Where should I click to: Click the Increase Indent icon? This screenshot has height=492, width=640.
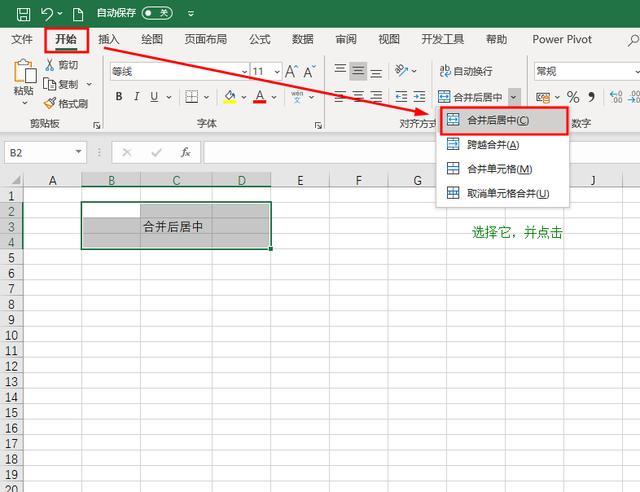(x=419, y=97)
